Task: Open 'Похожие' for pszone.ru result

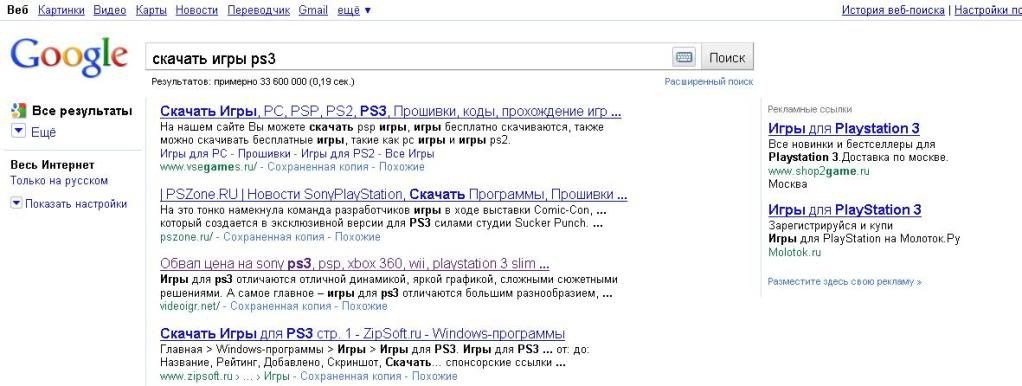Action: pyautogui.click(x=359, y=237)
